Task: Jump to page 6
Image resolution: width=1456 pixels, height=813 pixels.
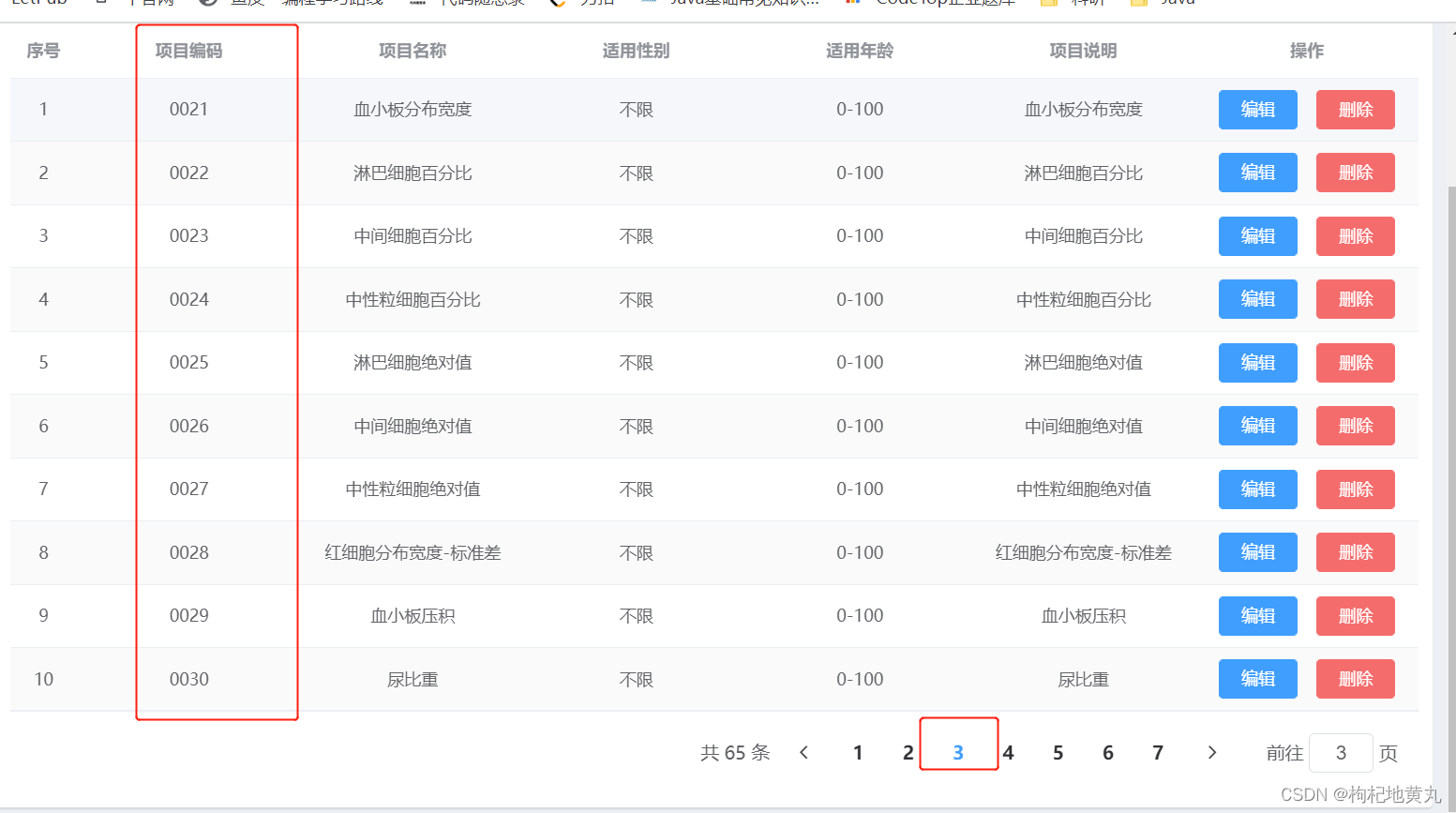Action: (x=1108, y=753)
